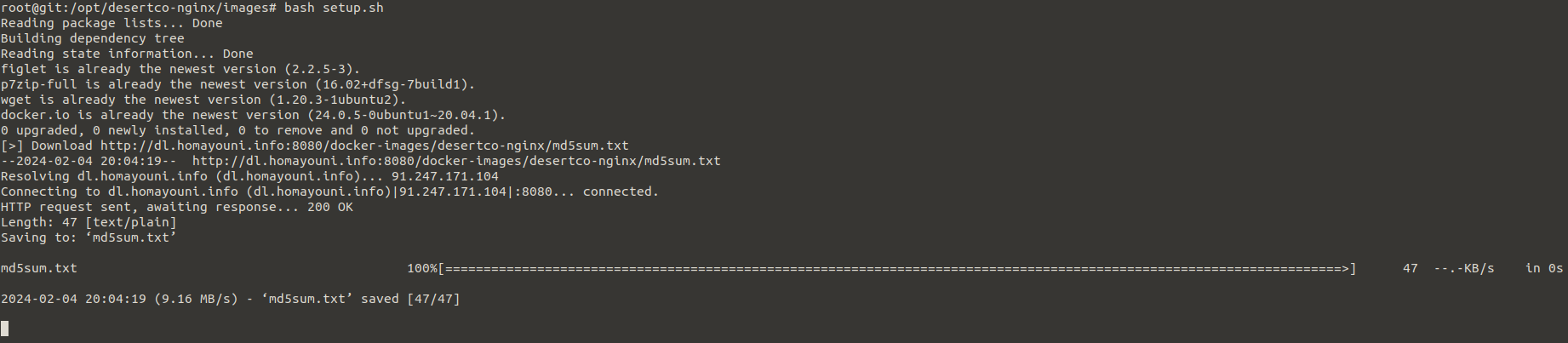Click the 'saved [47/47]' text
Screen dimensions: 1568x343
click(x=410, y=299)
